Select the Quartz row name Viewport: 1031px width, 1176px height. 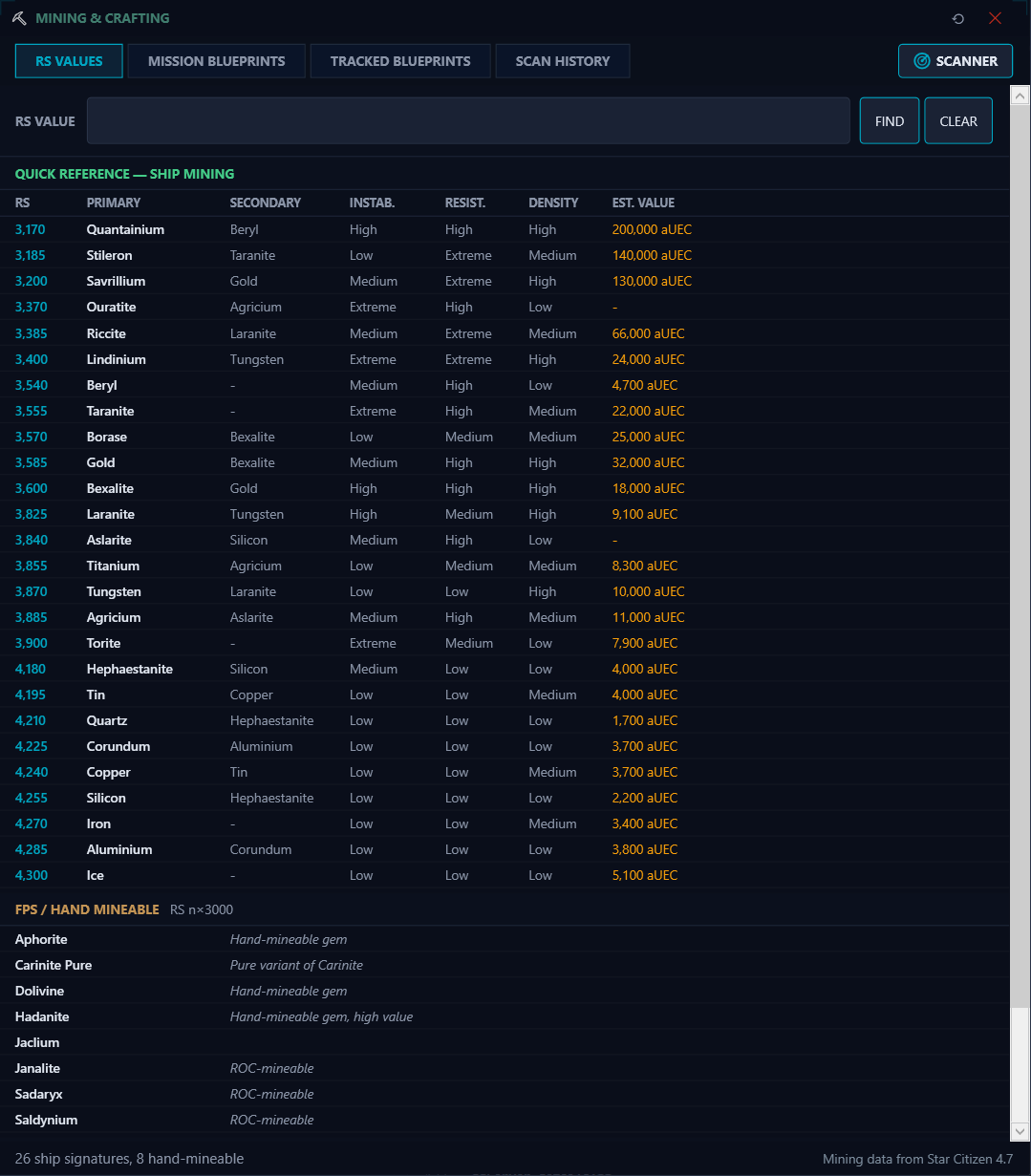coord(107,720)
